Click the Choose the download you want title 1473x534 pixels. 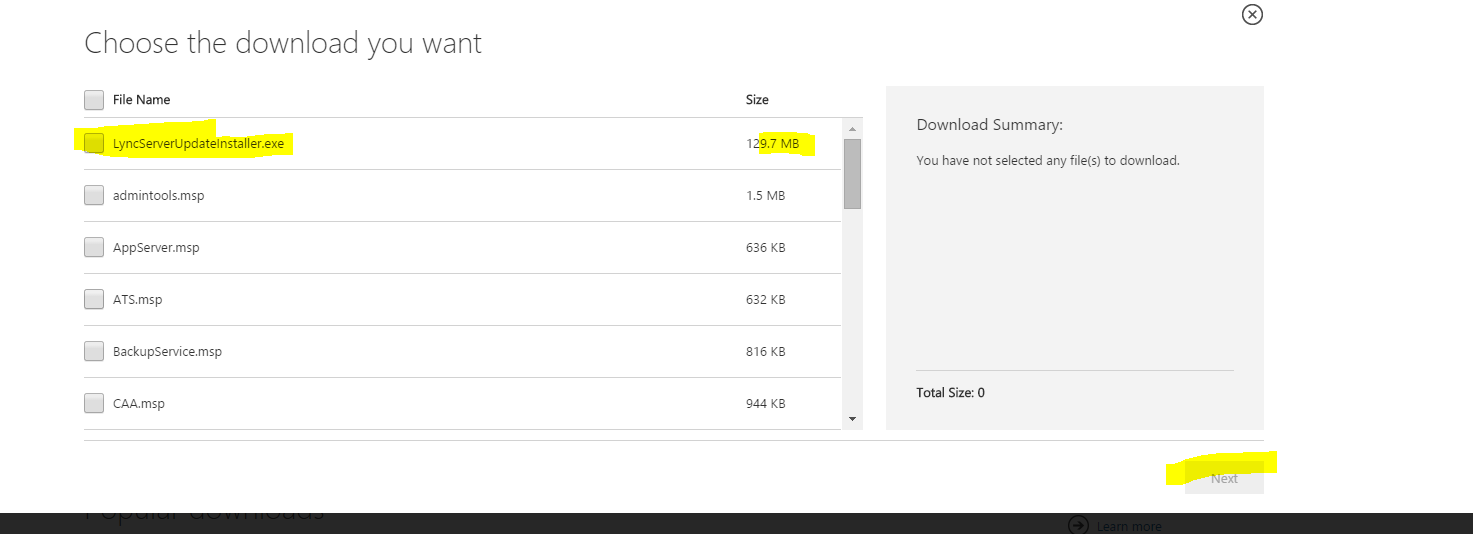pyautogui.click(x=283, y=43)
